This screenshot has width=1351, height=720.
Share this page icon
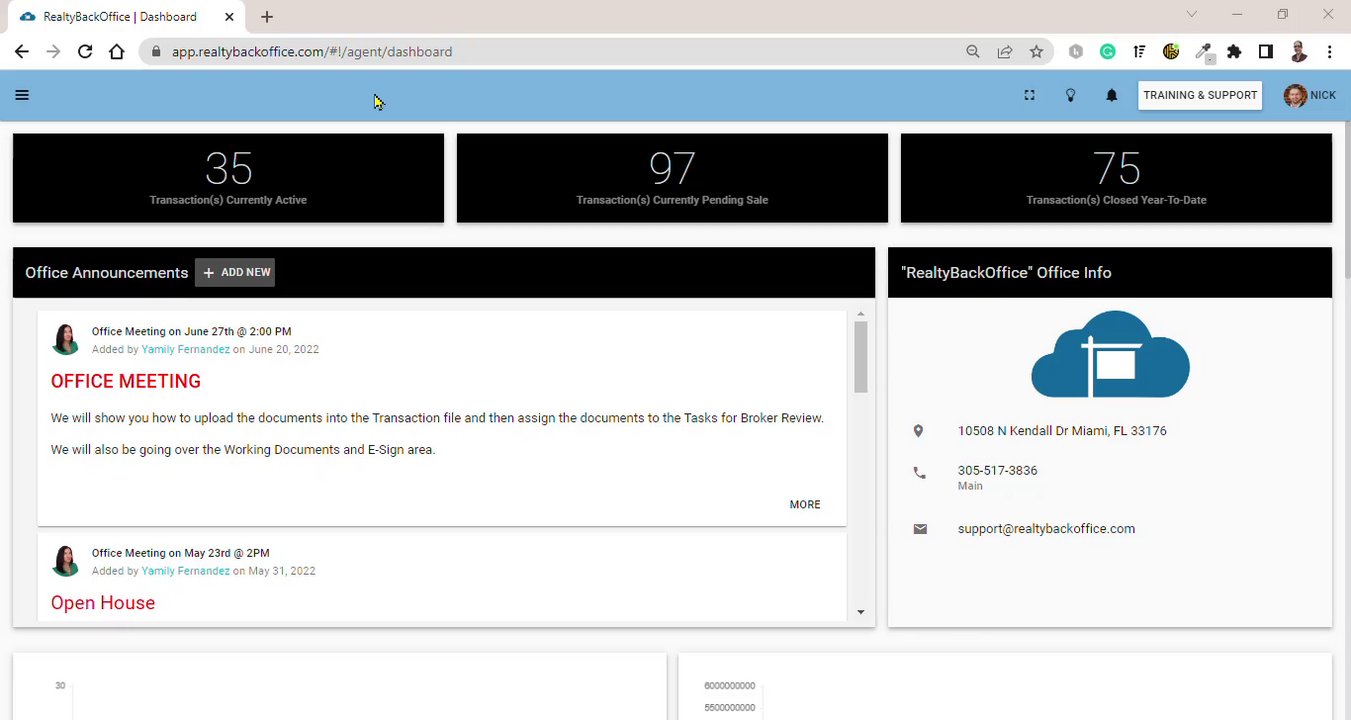coord(1004,51)
